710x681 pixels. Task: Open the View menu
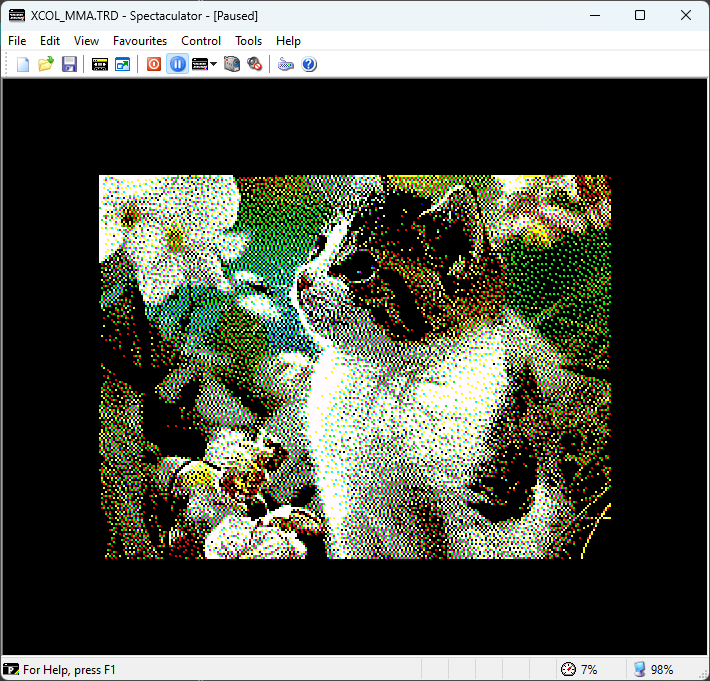(86, 41)
